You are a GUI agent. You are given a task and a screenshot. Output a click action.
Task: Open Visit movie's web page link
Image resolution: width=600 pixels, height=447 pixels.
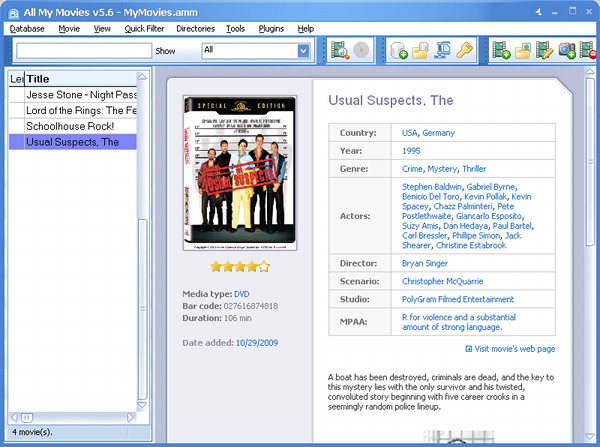[x=515, y=349]
